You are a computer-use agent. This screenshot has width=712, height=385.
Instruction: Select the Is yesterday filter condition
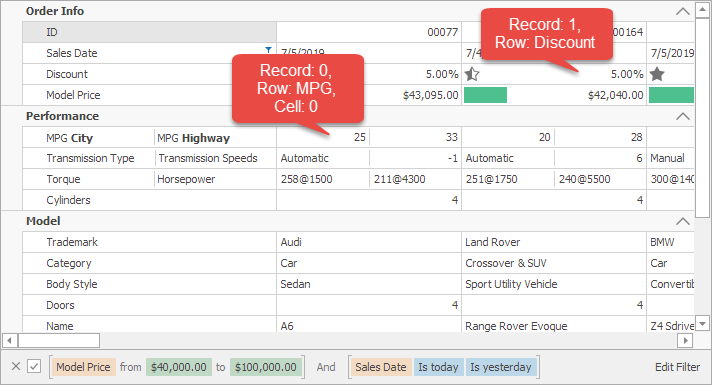(x=500, y=367)
